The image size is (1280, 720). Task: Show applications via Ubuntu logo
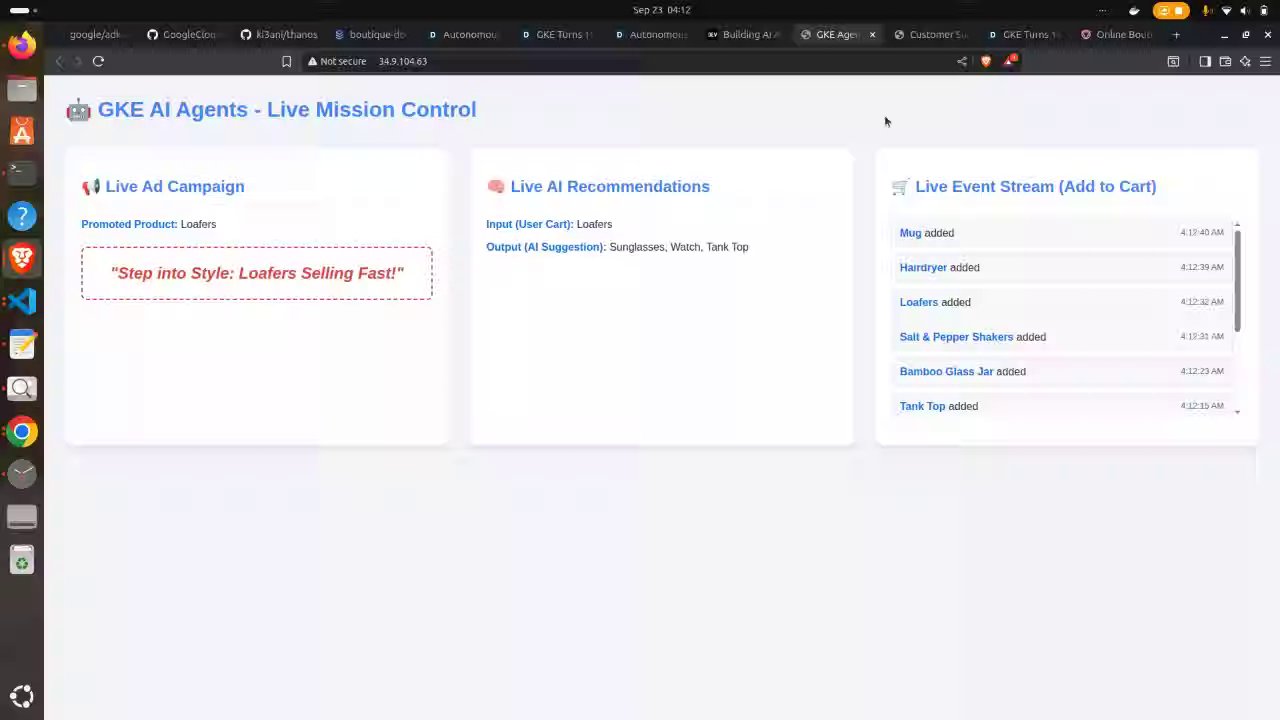(x=22, y=697)
